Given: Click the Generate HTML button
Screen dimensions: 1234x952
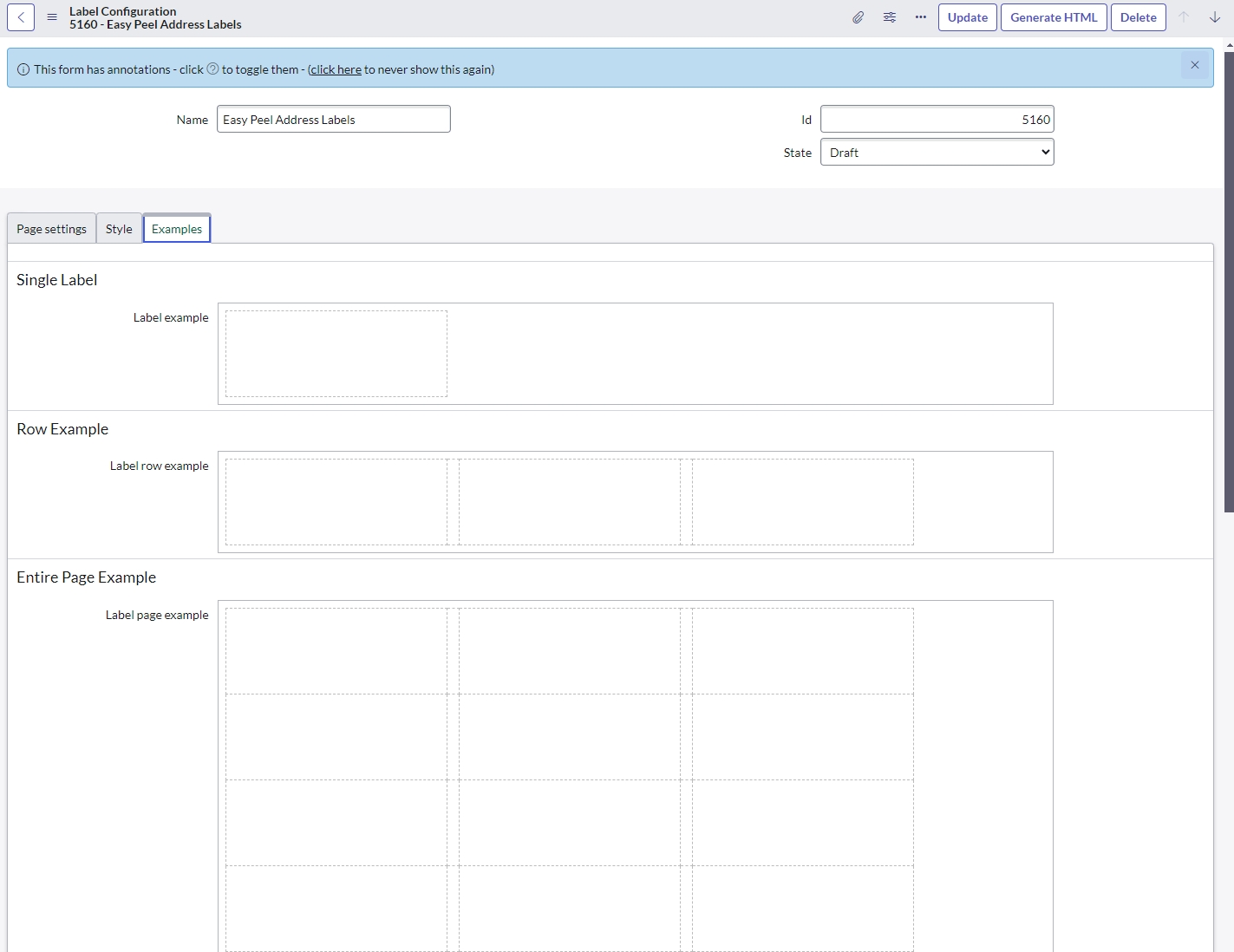Looking at the screenshot, I should [1054, 17].
